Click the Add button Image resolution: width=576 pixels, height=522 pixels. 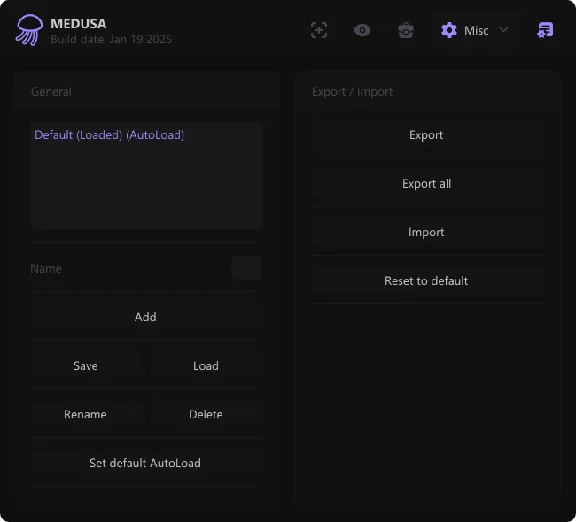(146, 317)
